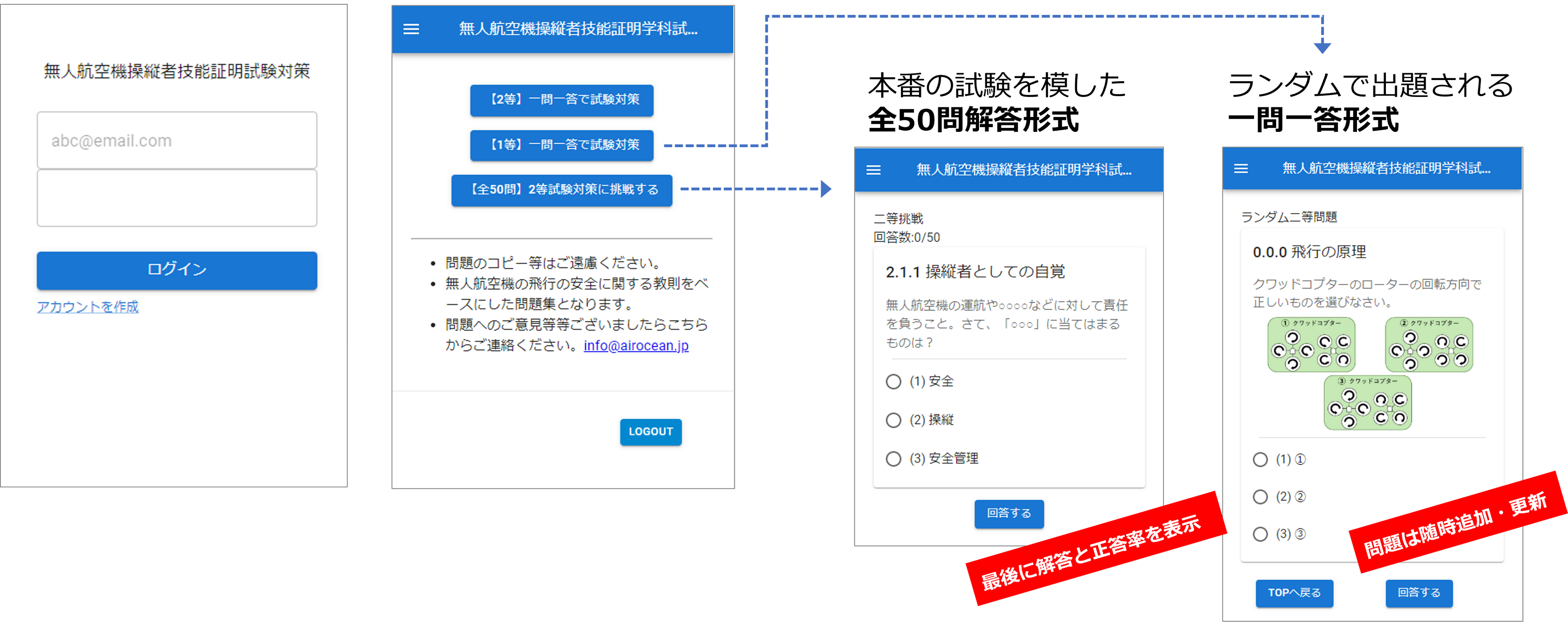Viewport: 1568px width, 622px height.
Task: Open the アカウントを作成 link
Action: [x=88, y=307]
